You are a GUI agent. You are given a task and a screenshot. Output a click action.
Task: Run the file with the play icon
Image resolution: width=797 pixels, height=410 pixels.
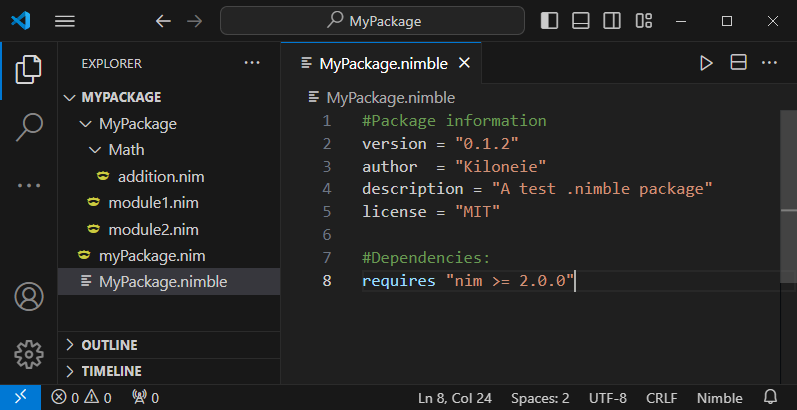click(x=706, y=63)
